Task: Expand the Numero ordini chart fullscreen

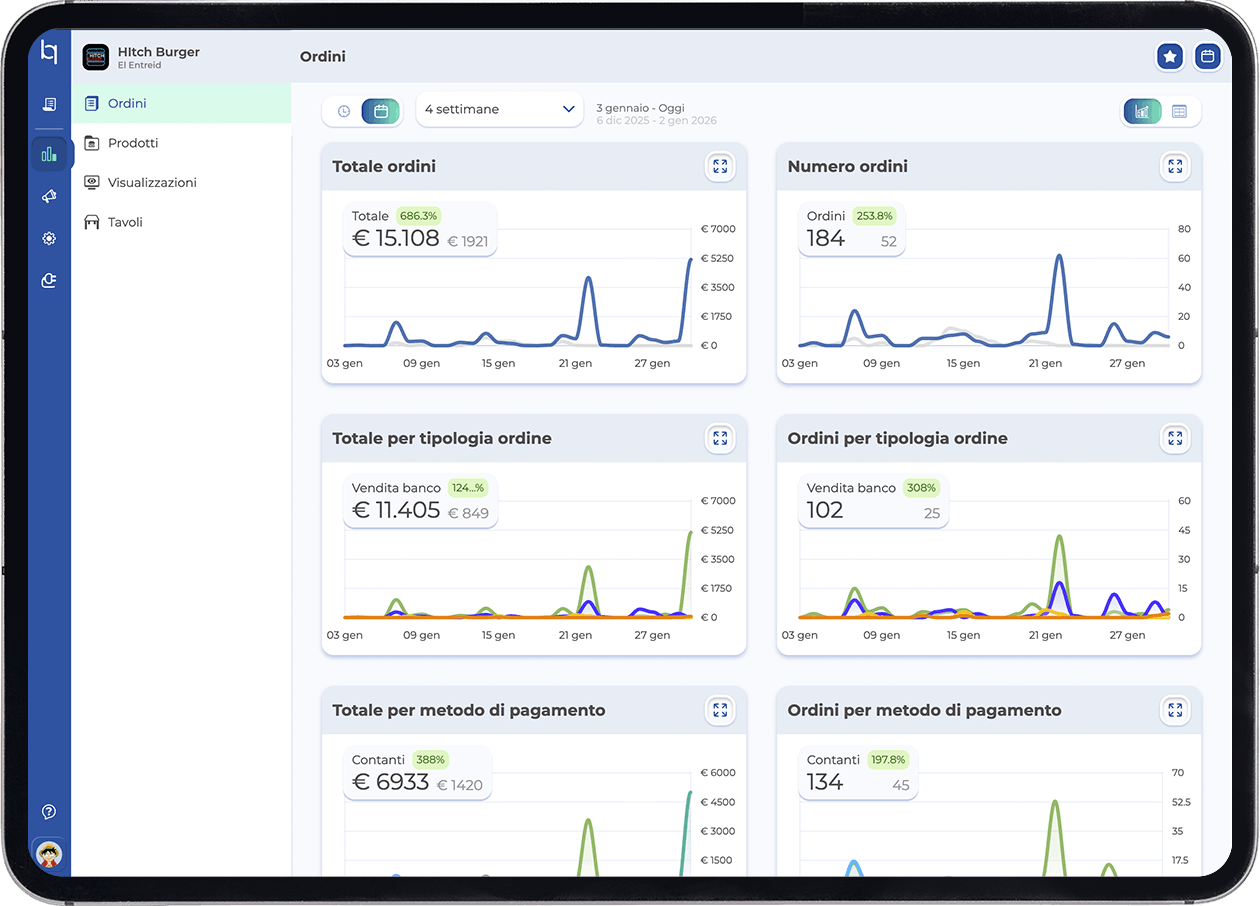Action: 1175,166
